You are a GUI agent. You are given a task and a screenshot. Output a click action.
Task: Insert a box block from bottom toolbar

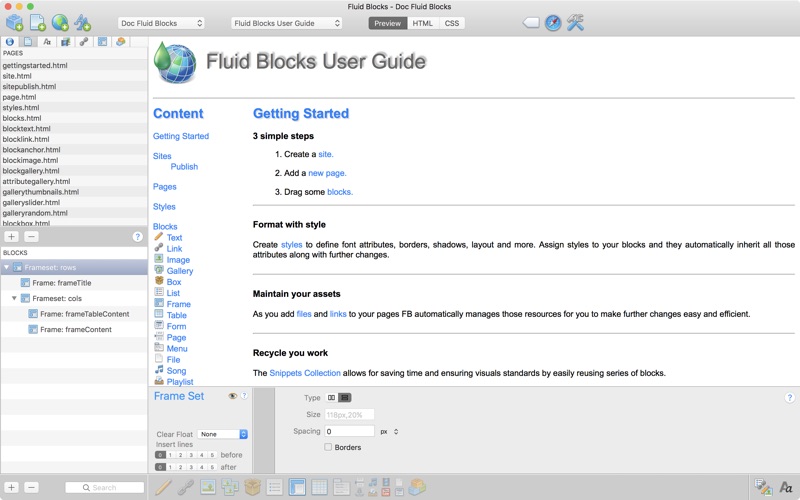pyautogui.click(x=252, y=487)
